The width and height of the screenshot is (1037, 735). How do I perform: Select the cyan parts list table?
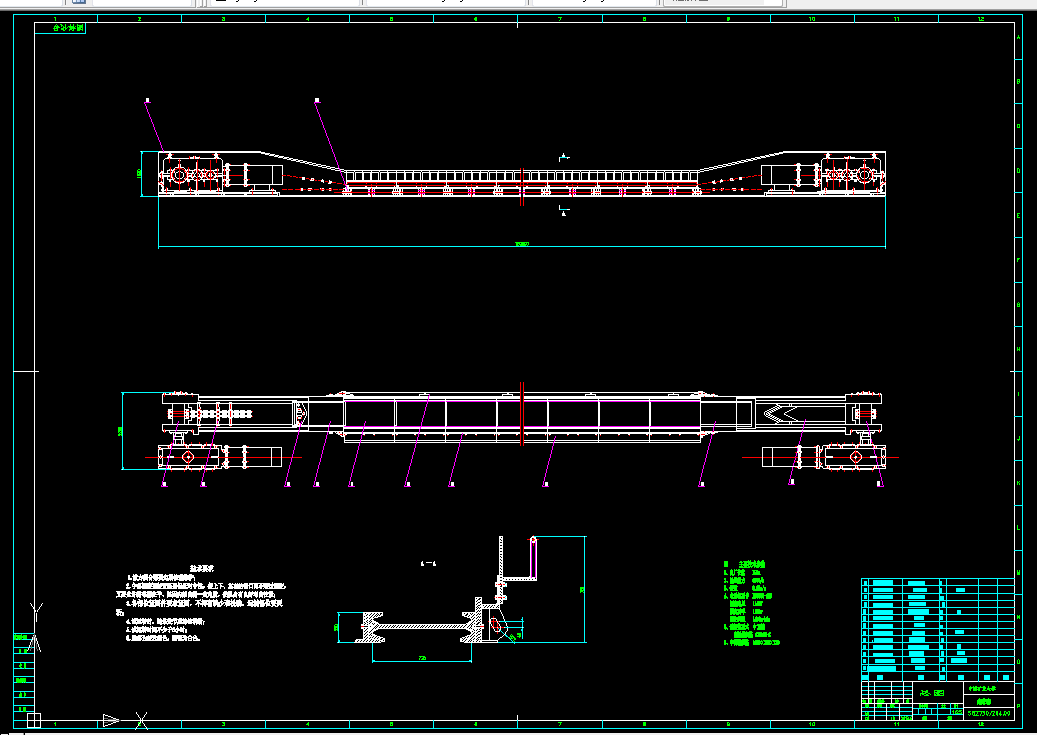(x=938, y=630)
